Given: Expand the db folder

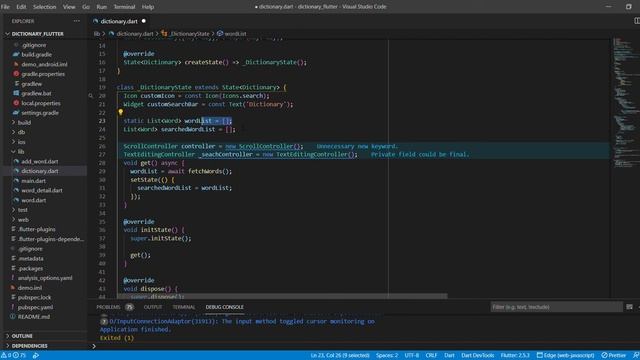Looking at the screenshot, I should click(21, 132).
